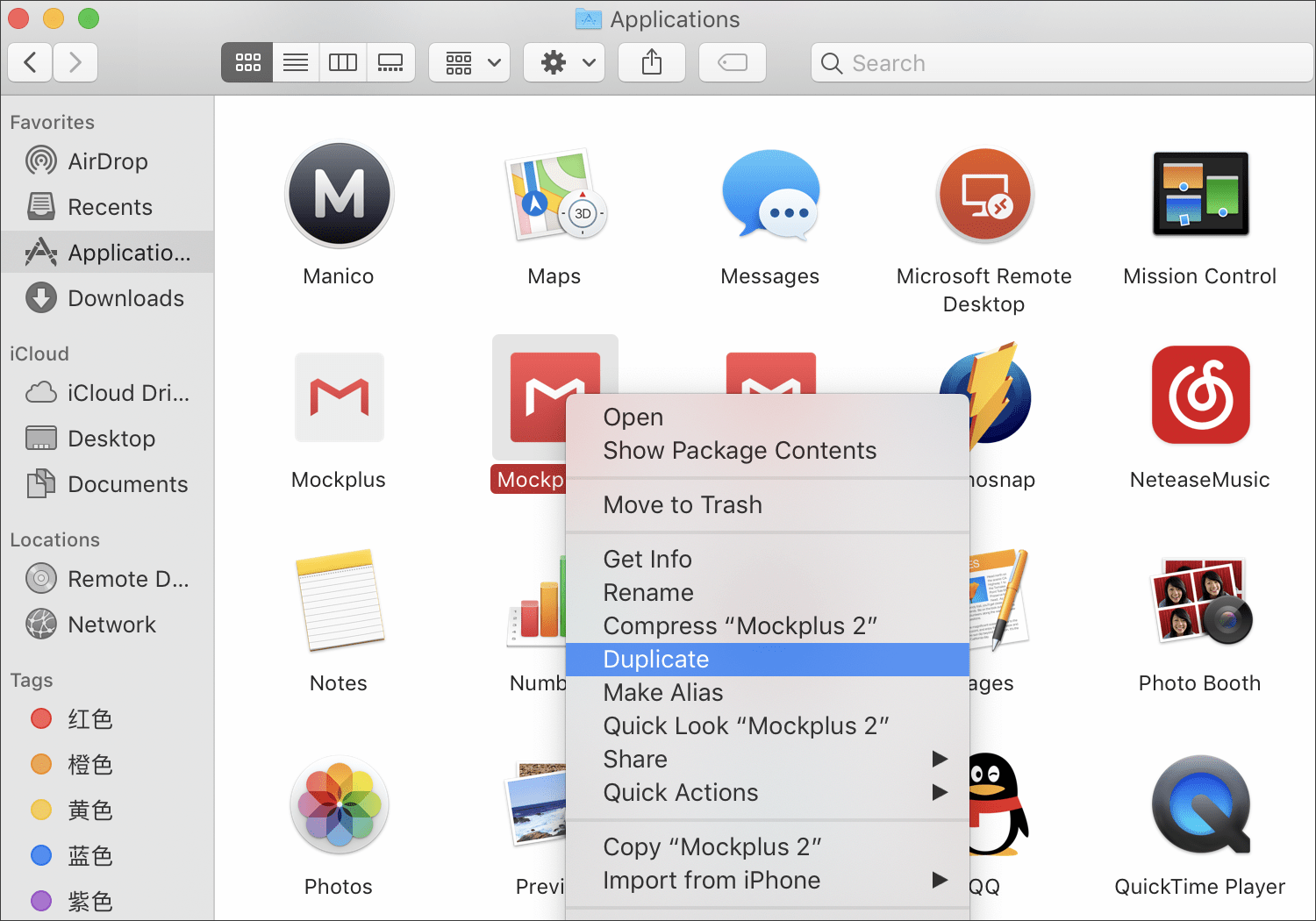Select the purple tag 紫色

pyautogui.click(x=107, y=901)
